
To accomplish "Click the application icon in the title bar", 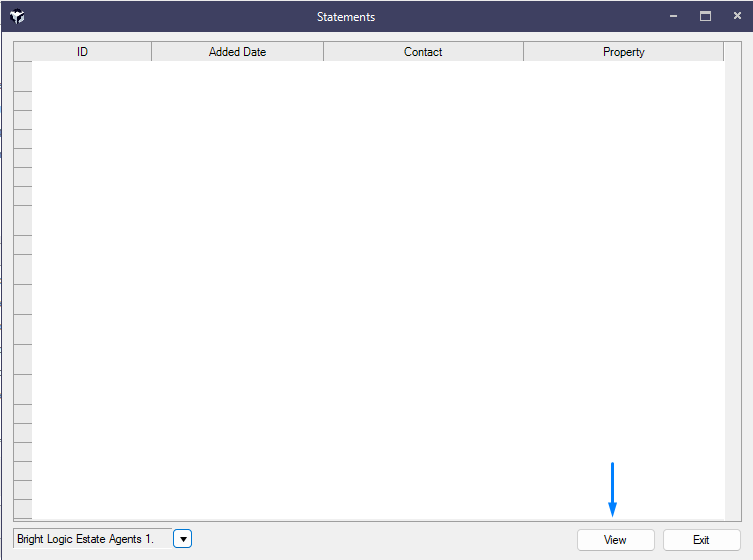I will pos(17,16).
